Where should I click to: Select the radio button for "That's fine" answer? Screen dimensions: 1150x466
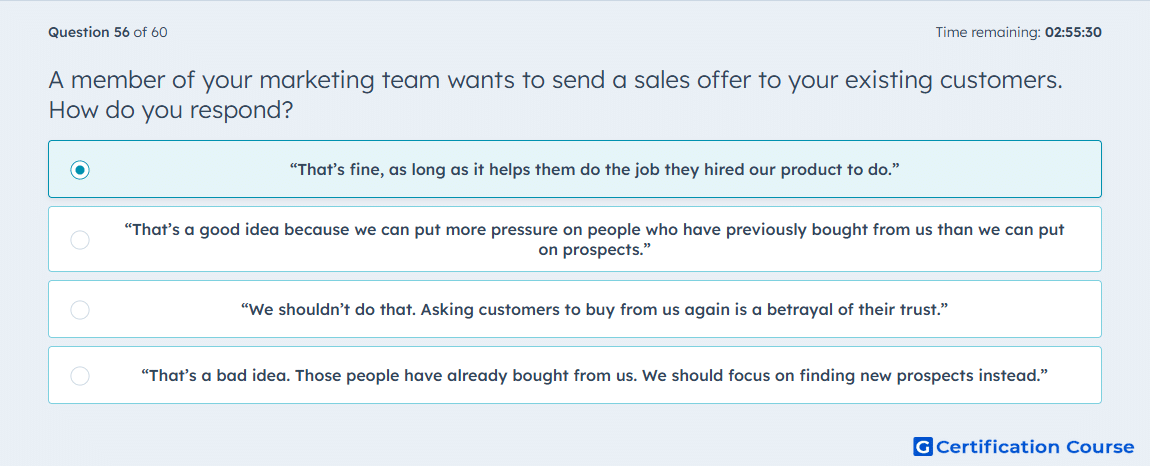point(80,170)
